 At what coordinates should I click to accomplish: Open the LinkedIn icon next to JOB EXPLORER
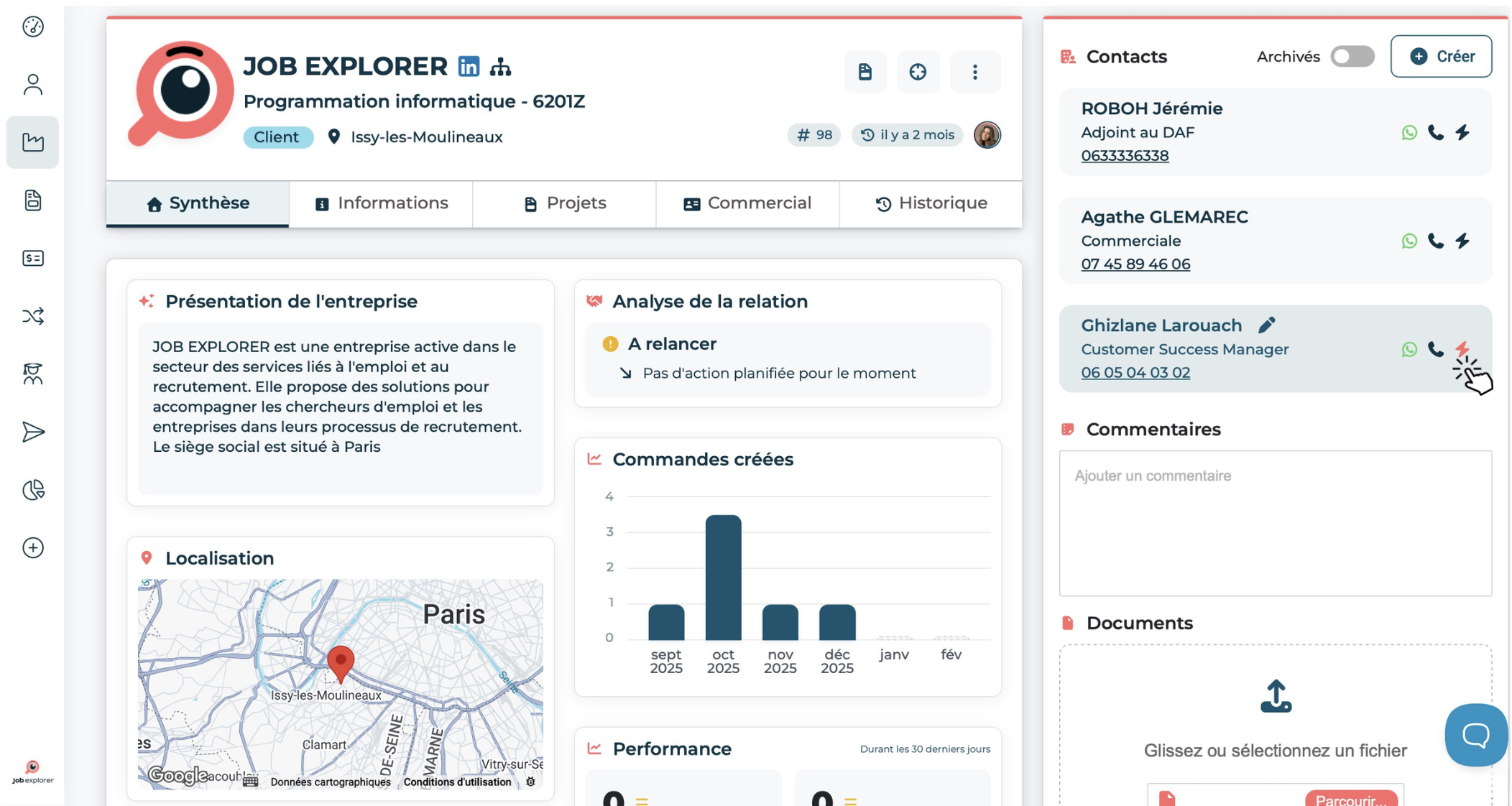coord(469,66)
